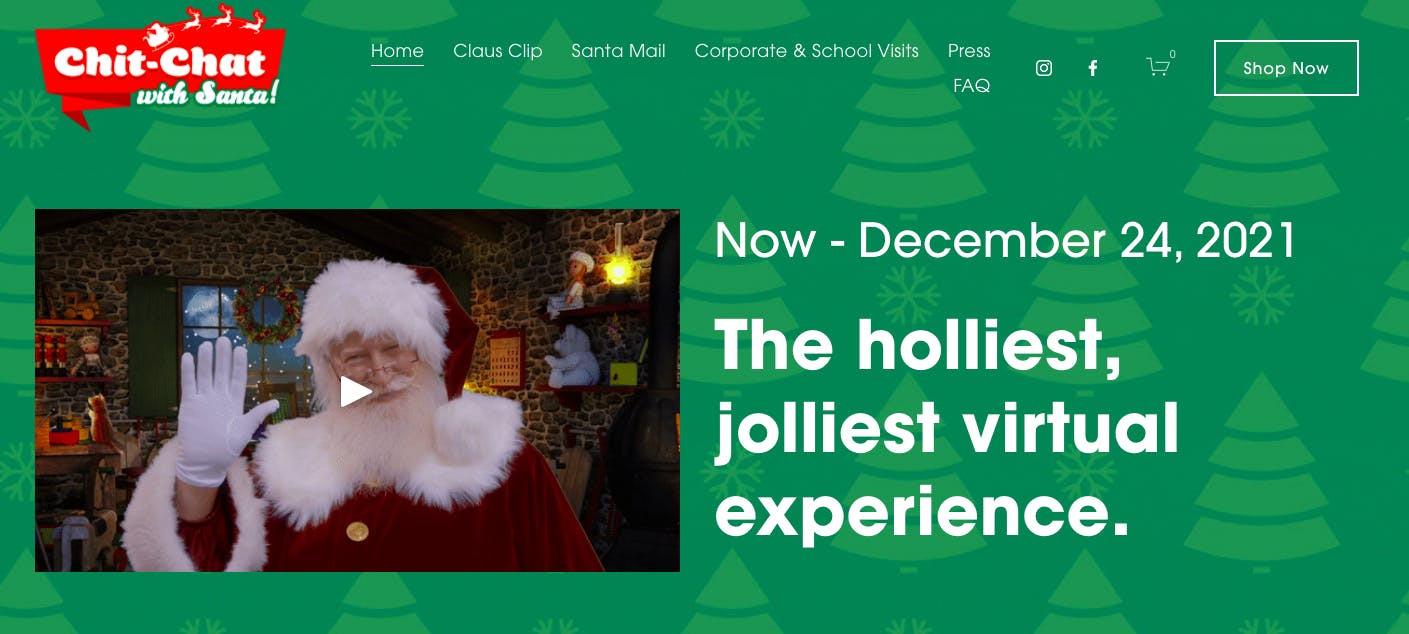
Task: Click the cart item count badge
Action: point(1173,54)
